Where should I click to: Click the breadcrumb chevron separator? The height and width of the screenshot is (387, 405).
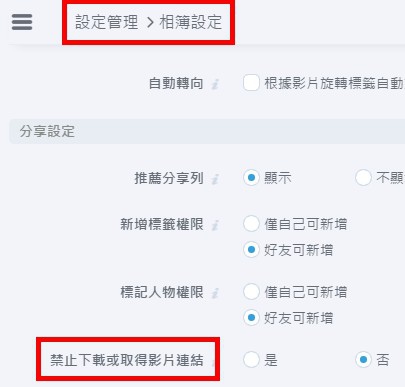150,23
